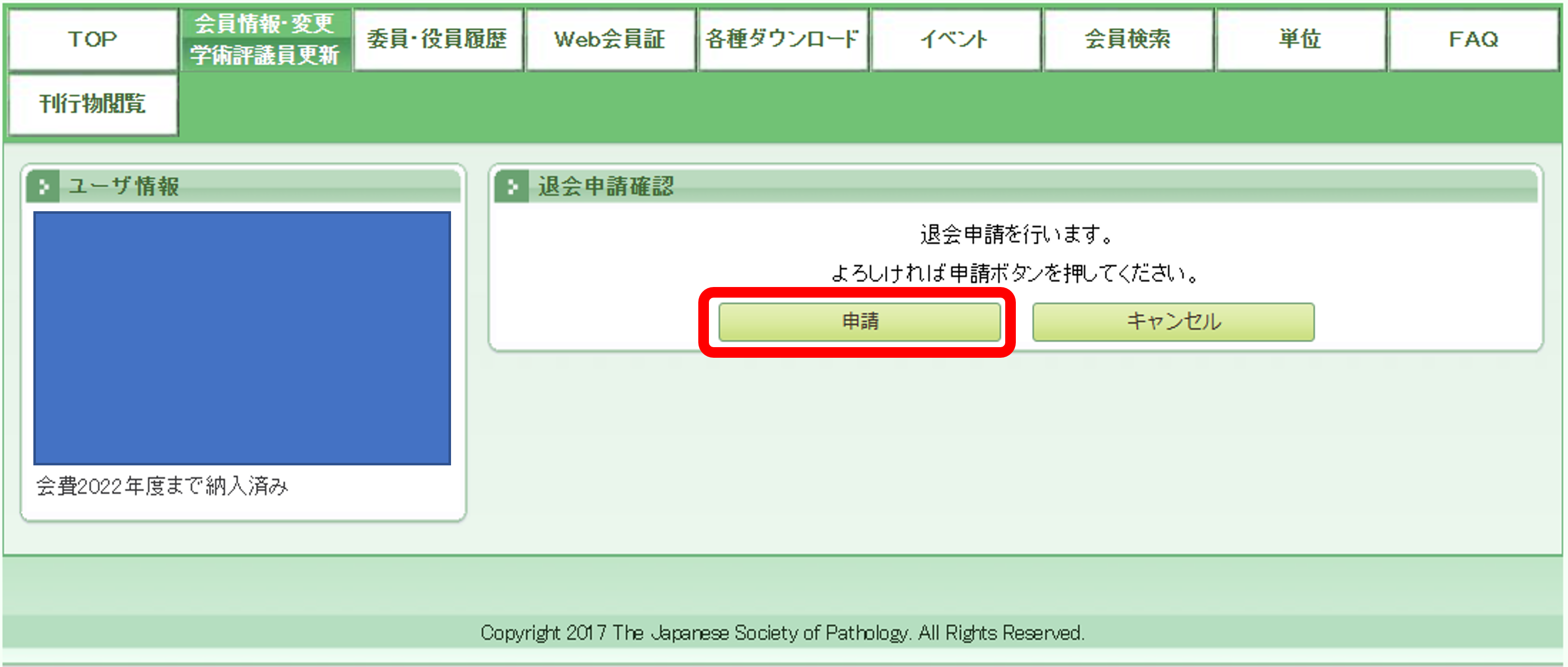Screen dimensions: 1568x667
Task: Open the FAQ tab
Action: (x=1473, y=39)
